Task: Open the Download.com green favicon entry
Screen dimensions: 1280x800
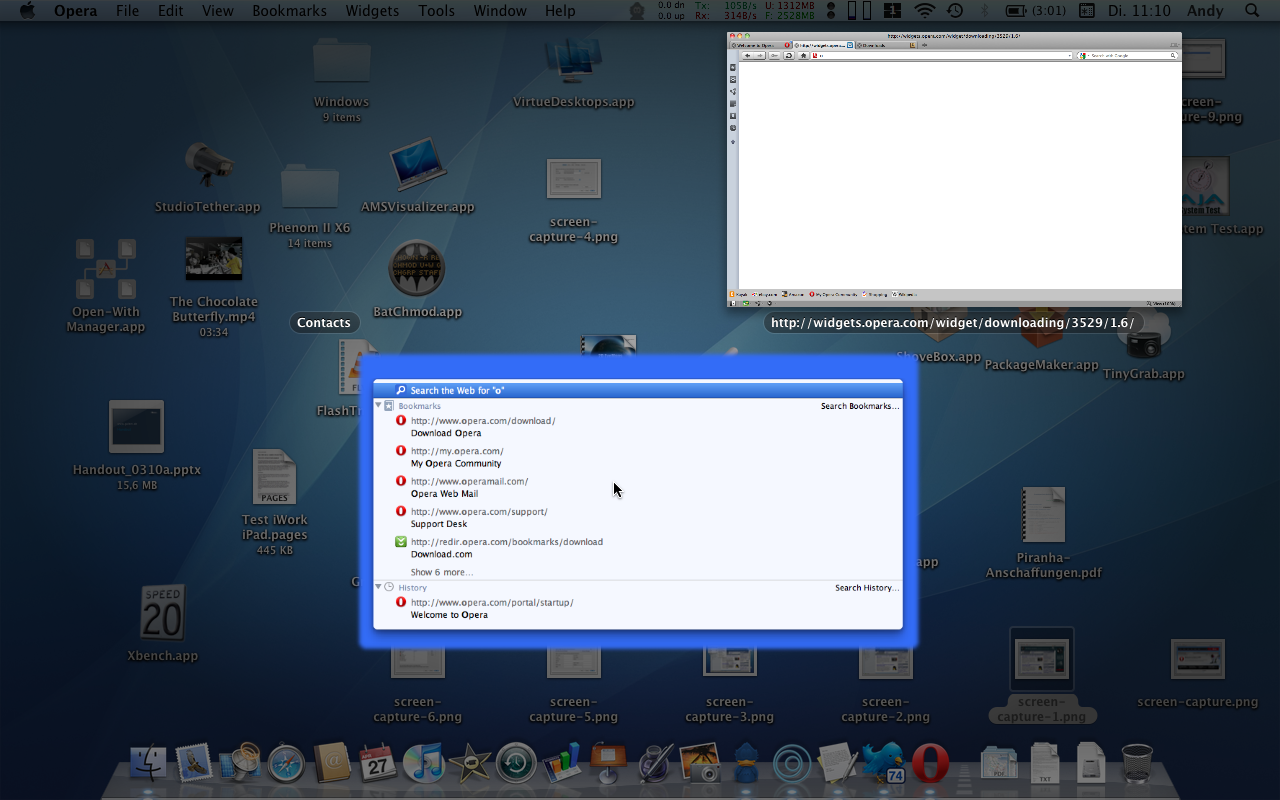Action: tap(399, 541)
